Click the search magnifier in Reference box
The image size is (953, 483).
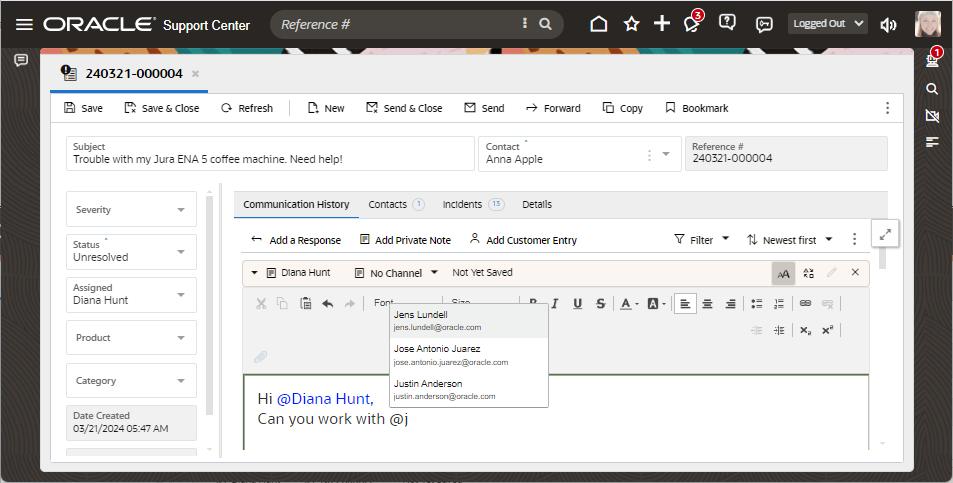545,24
